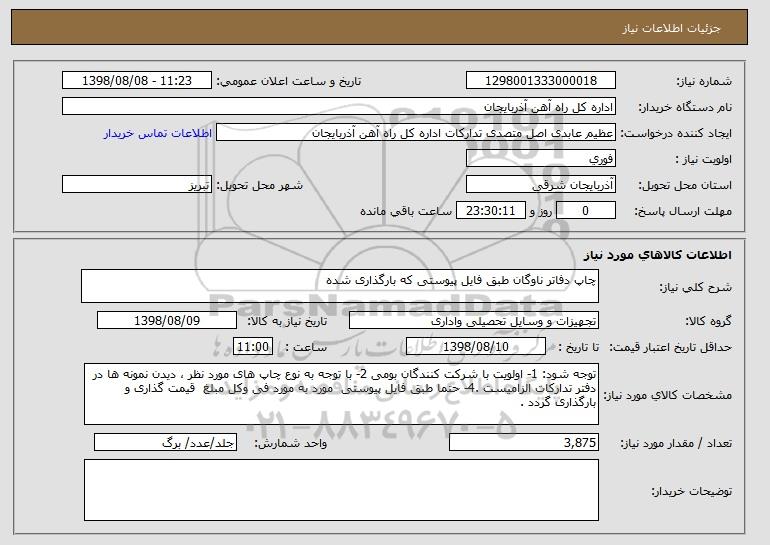Click the استان محل تحویل label
Viewport: 770px width, 545px height.
click(x=685, y=185)
